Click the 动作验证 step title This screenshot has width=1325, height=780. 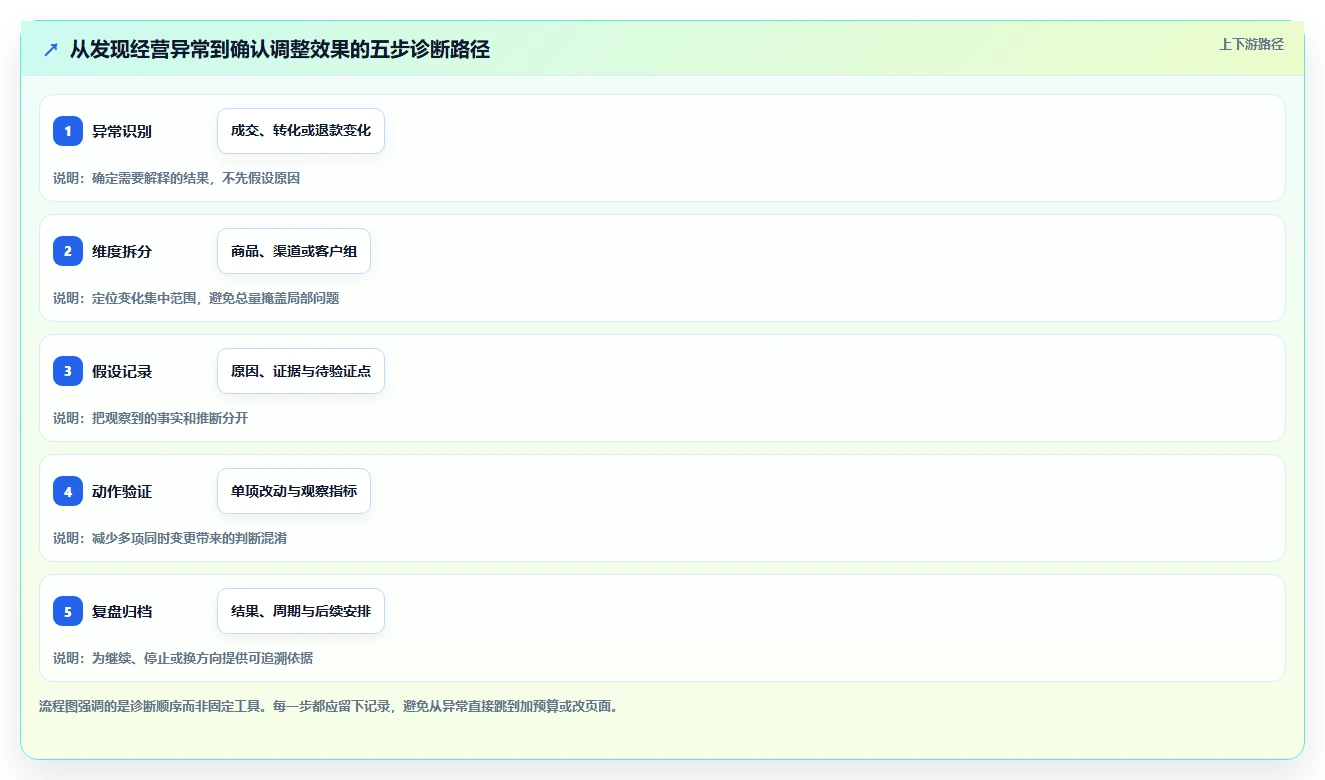coord(122,491)
